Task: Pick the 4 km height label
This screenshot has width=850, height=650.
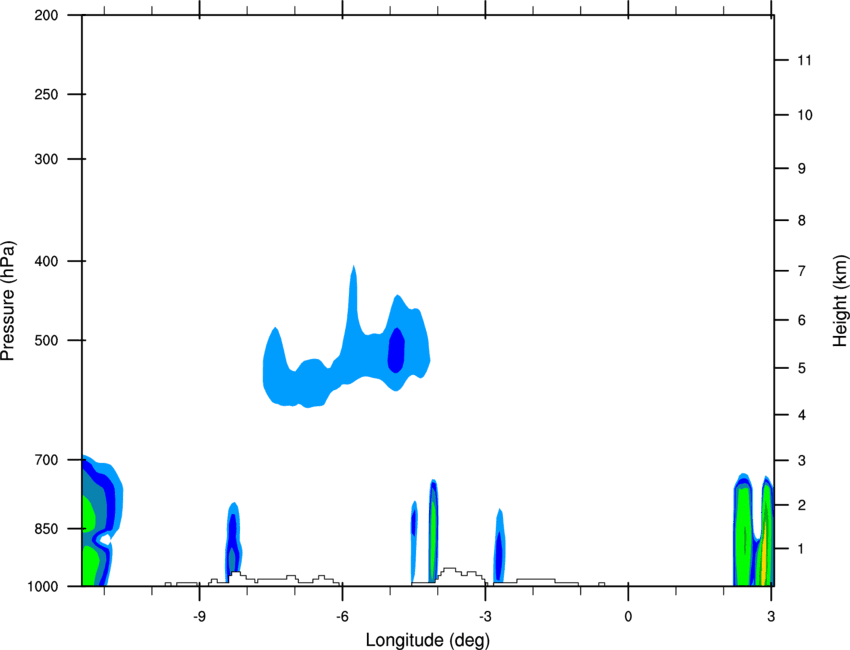Action: pyautogui.click(x=802, y=415)
